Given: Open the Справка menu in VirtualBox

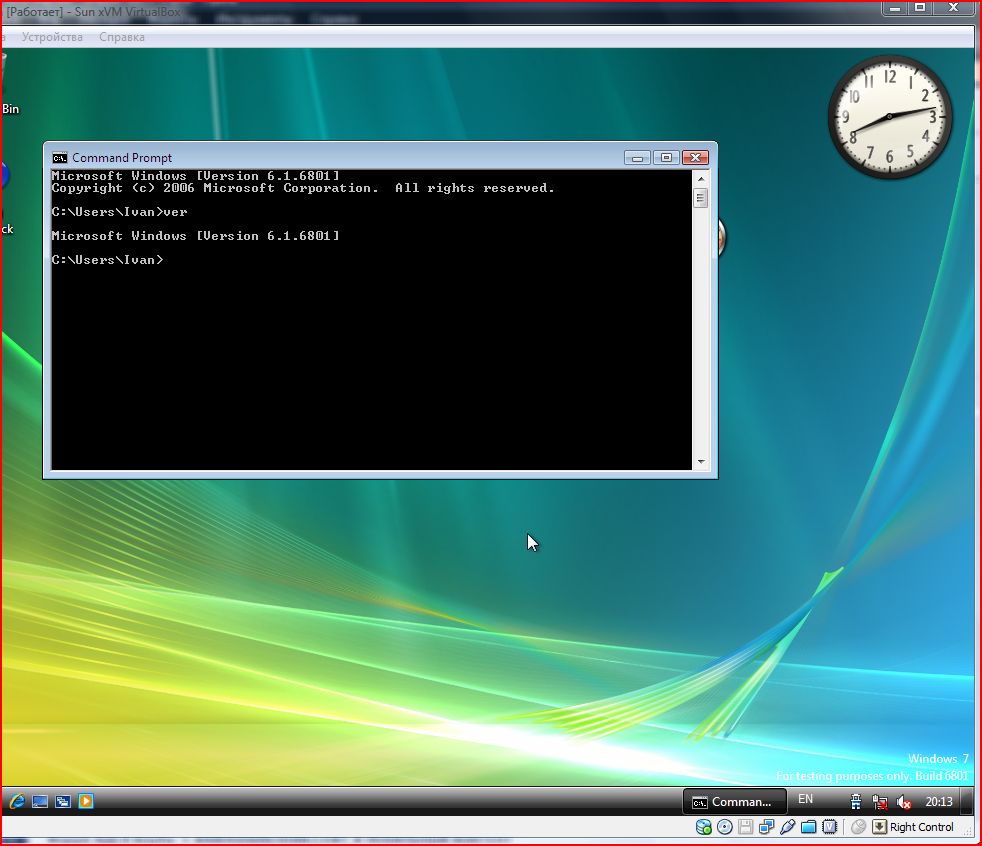Looking at the screenshot, I should point(121,37).
